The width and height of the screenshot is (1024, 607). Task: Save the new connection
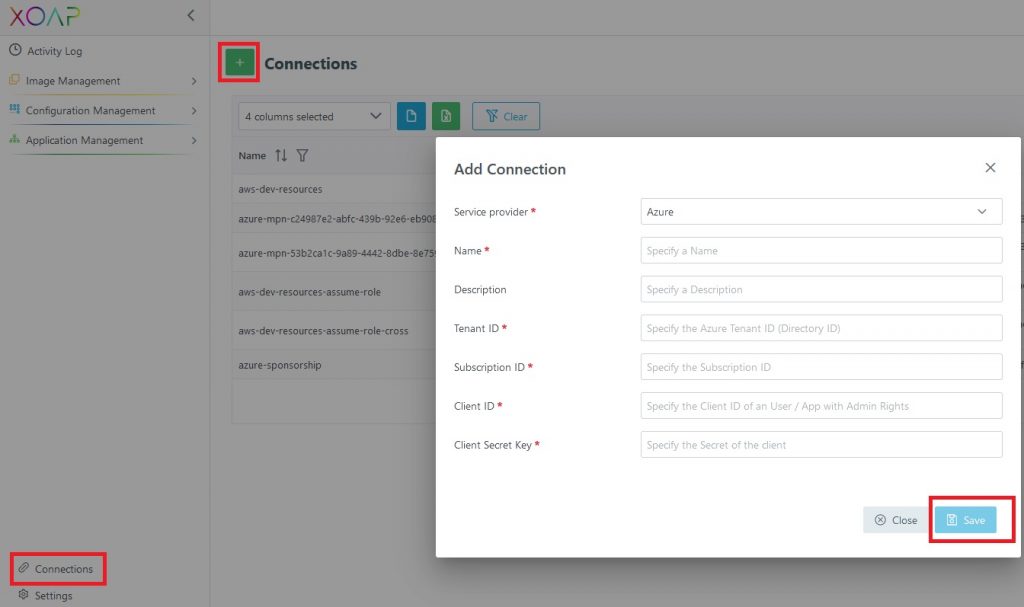pos(965,519)
